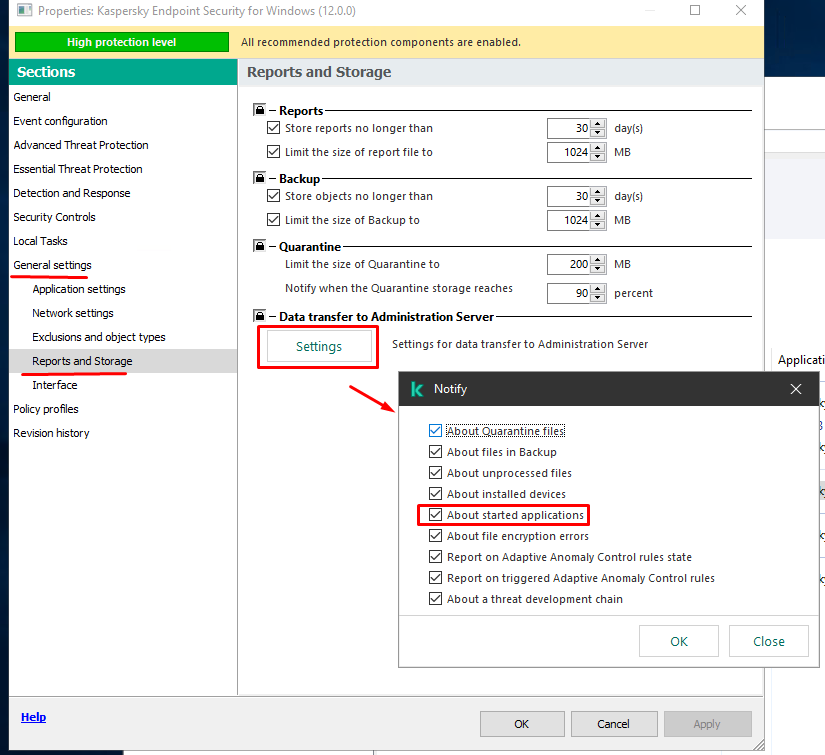
Task: Toggle Report on triggered Adaptive Anomaly Control rules
Action: [435, 578]
